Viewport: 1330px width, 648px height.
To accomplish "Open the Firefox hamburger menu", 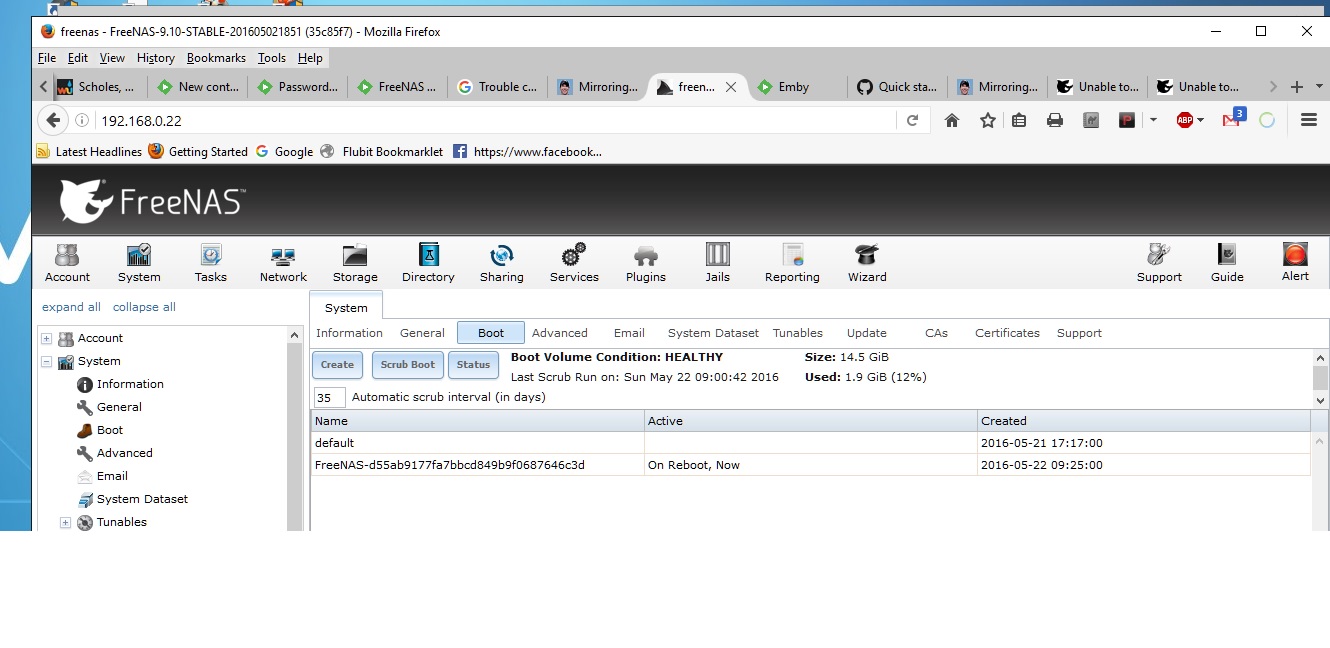I will [1309, 120].
